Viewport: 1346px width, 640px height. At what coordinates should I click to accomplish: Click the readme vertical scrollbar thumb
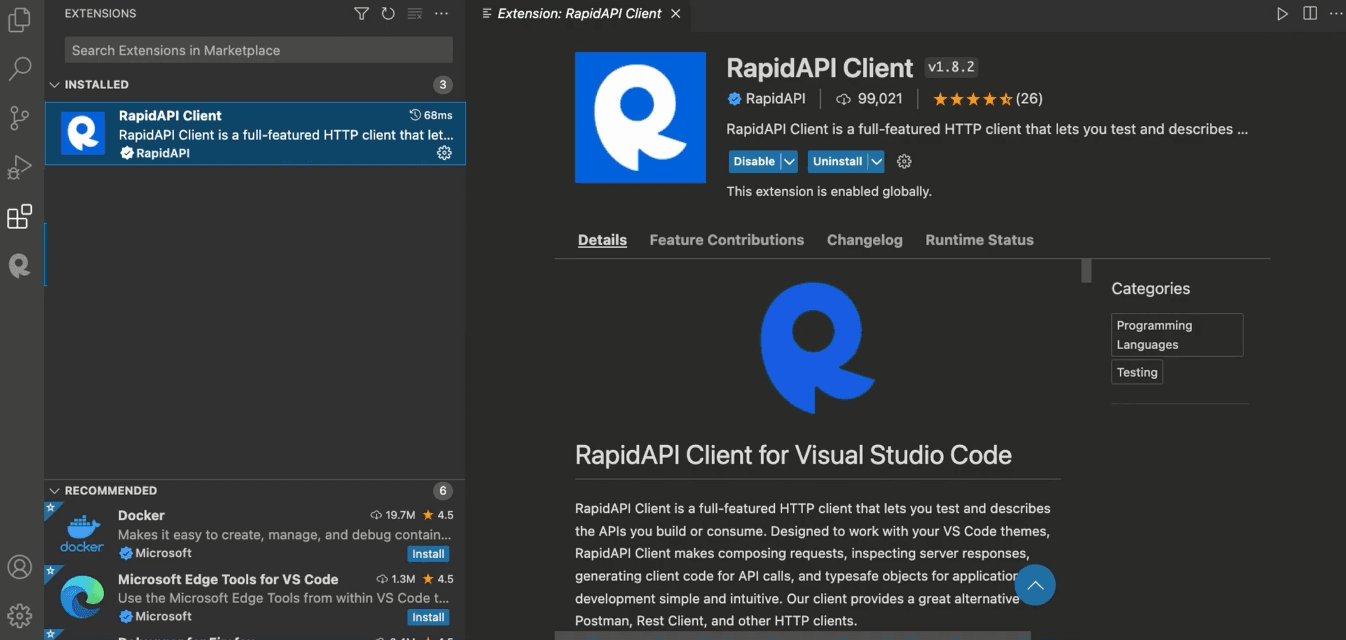(x=1086, y=271)
